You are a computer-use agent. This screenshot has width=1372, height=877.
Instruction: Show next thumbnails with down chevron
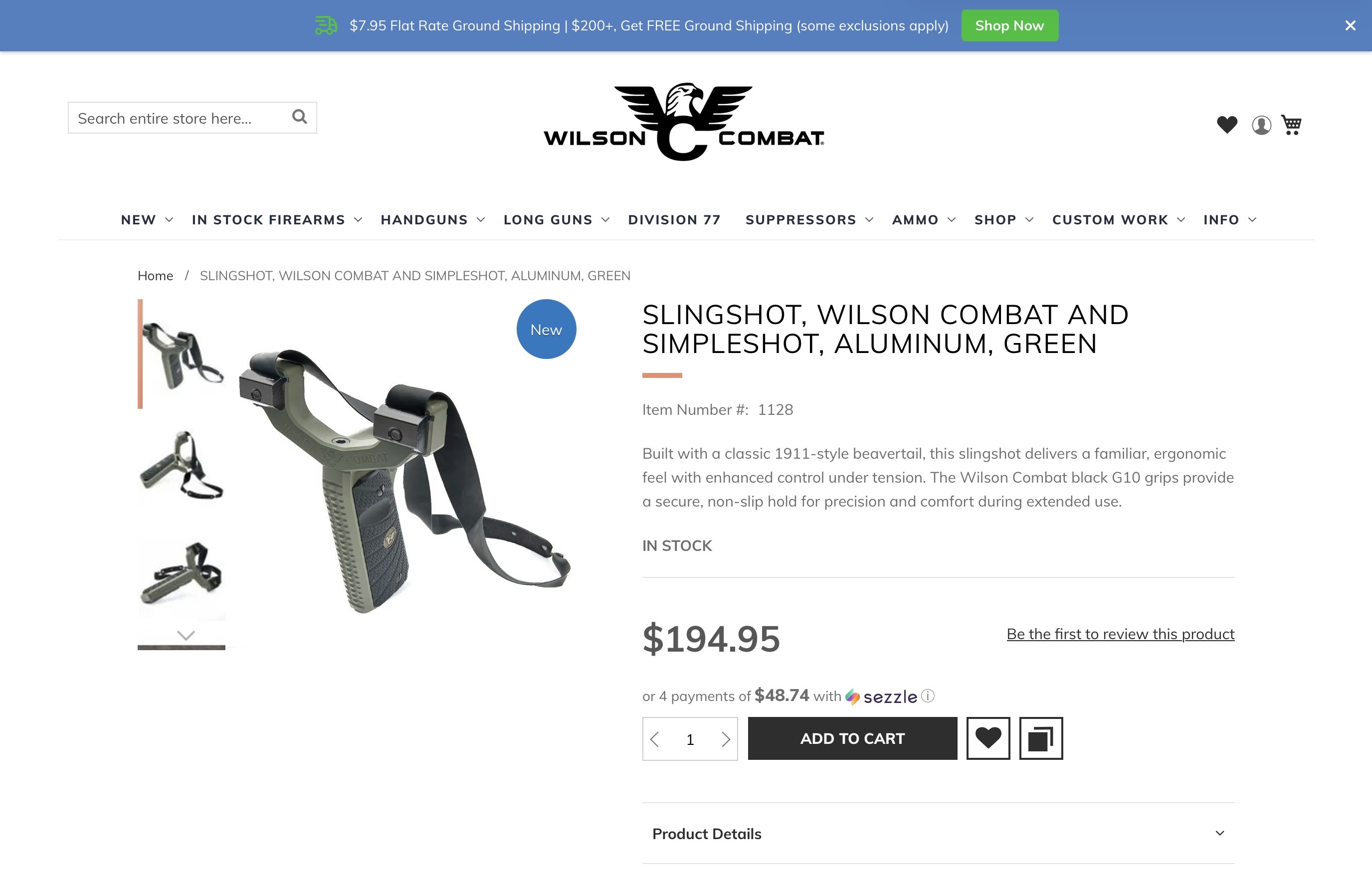pyautogui.click(x=186, y=635)
